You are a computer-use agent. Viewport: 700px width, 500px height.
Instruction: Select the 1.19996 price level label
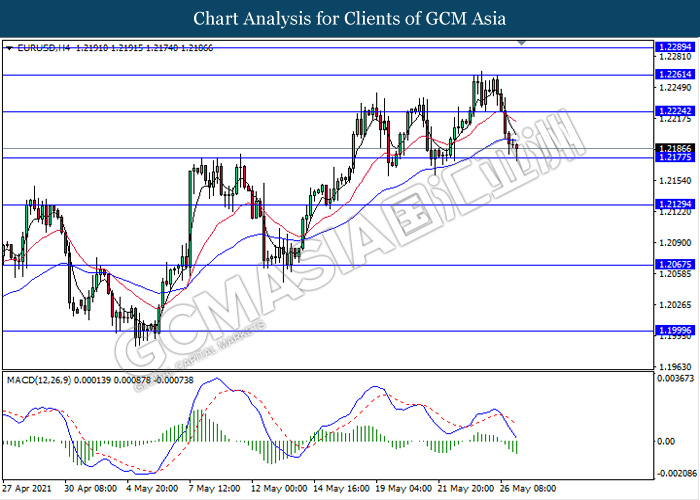point(675,330)
